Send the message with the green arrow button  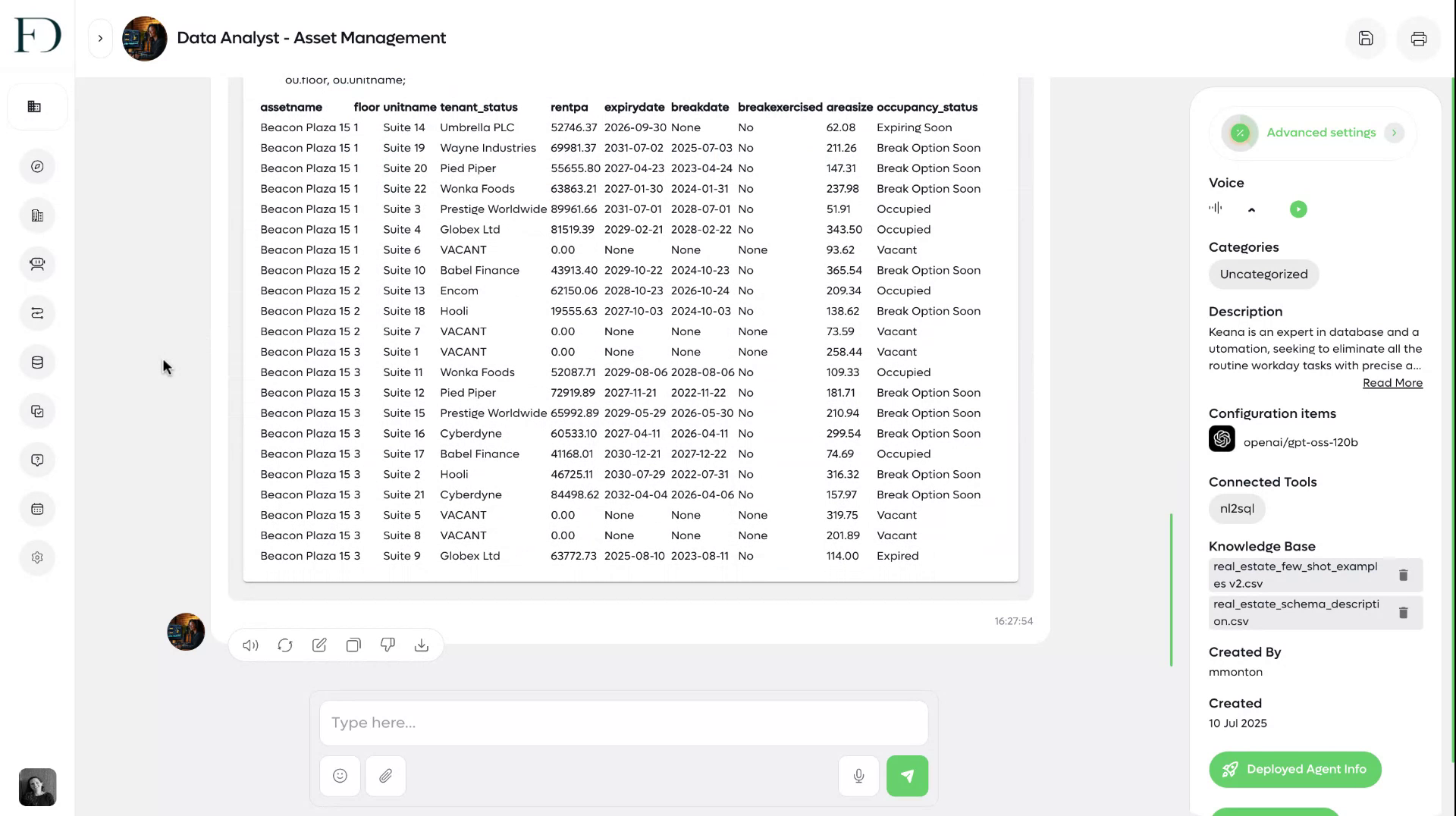(x=907, y=777)
